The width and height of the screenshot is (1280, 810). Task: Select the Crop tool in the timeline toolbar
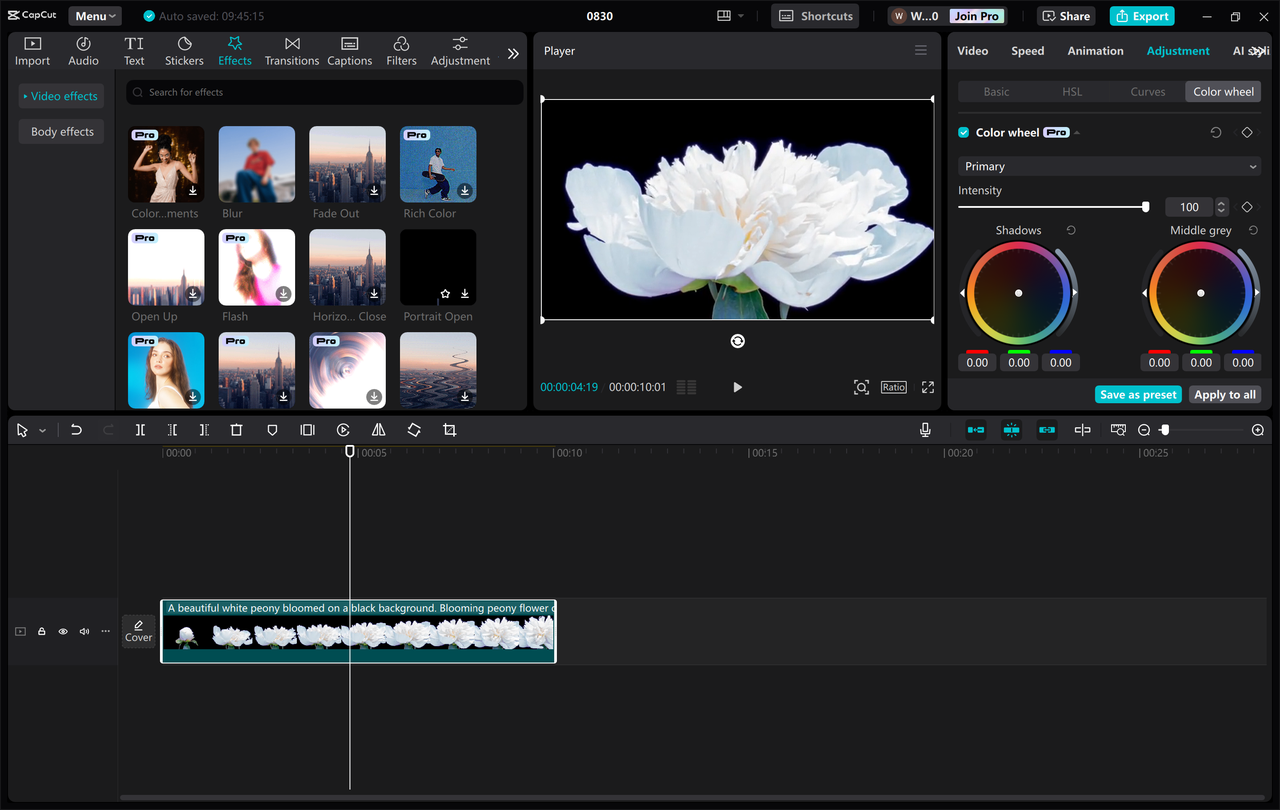pos(449,429)
